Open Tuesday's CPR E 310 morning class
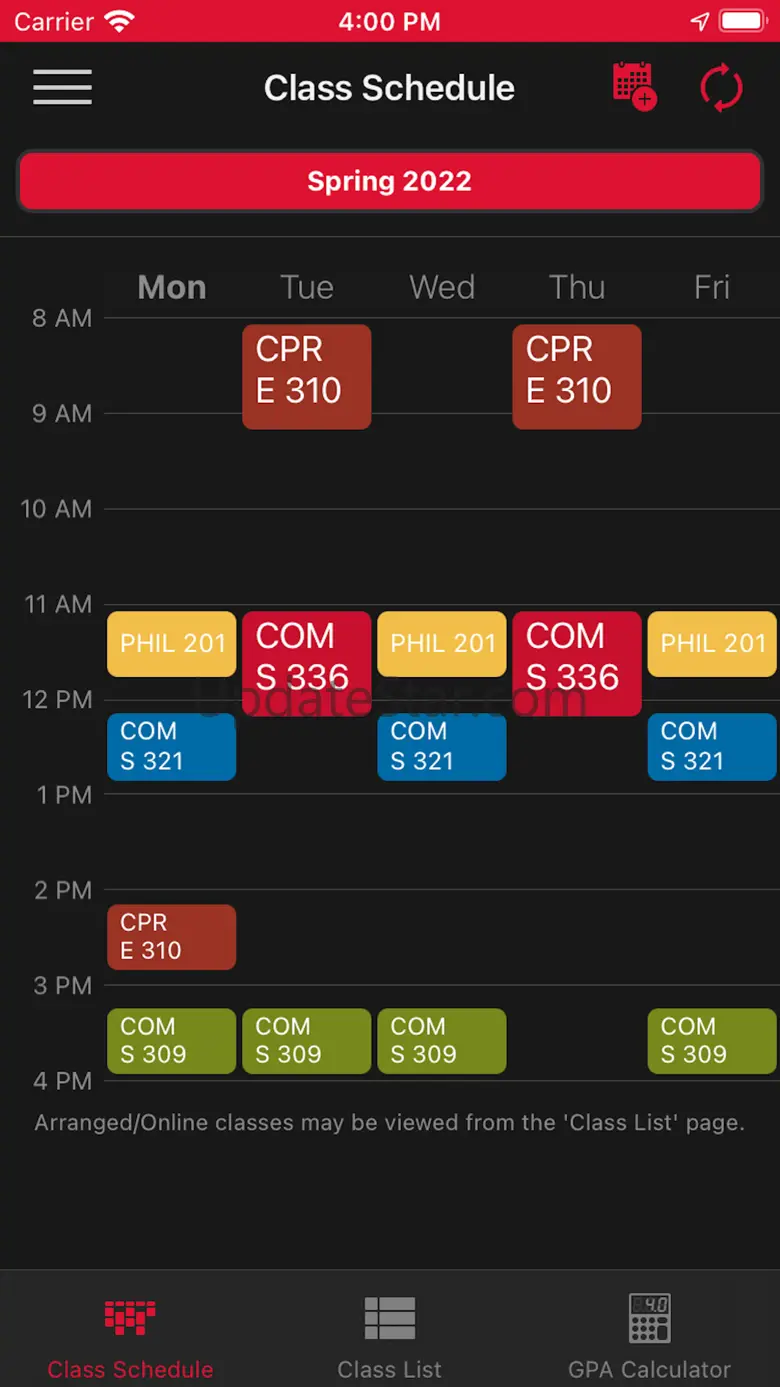The width and height of the screenshot is (780, 1387). coord(306,377)
